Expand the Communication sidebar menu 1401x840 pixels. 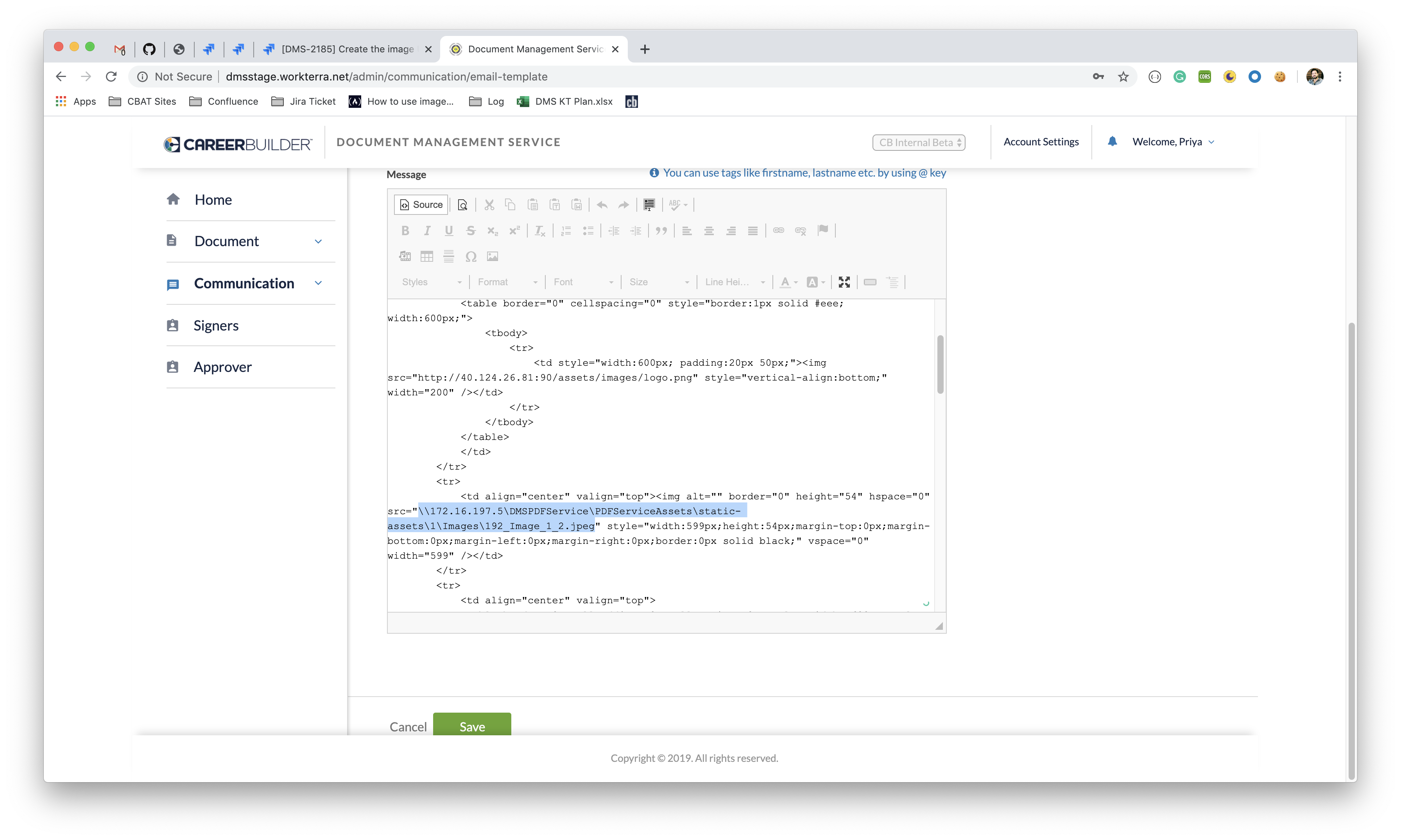tap(251, 283)
